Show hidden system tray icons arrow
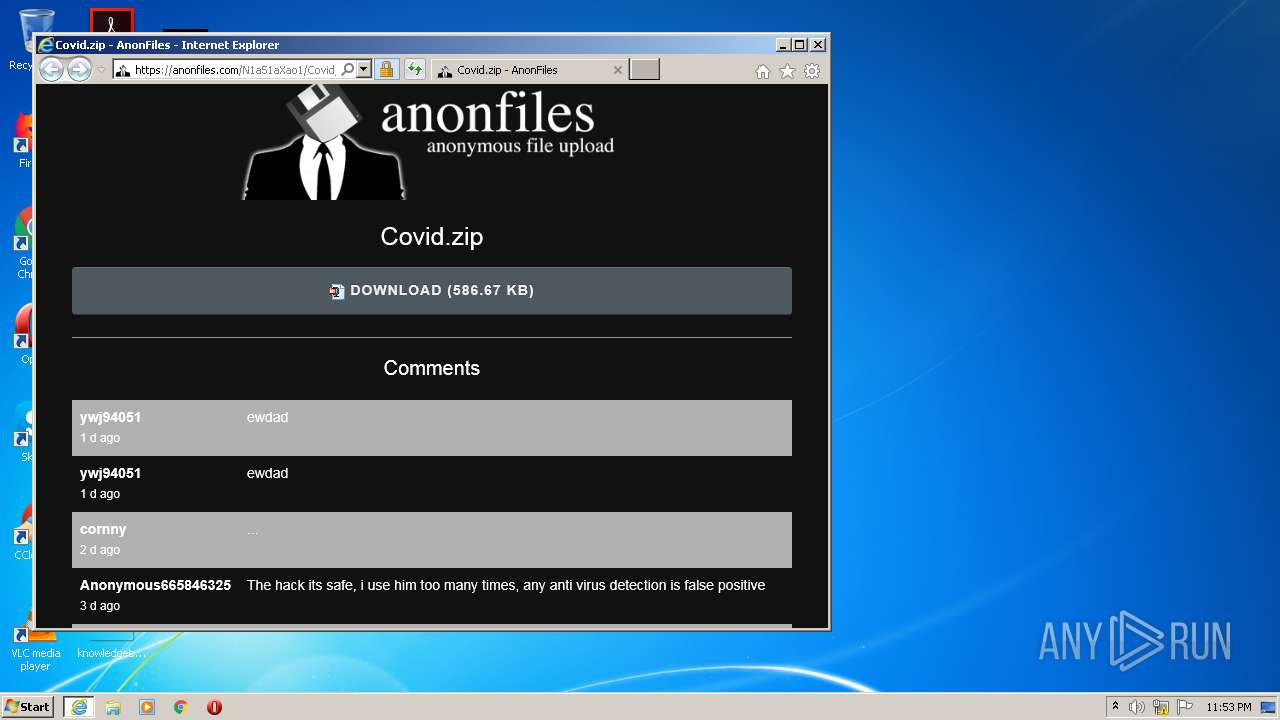 point(1116,707)
